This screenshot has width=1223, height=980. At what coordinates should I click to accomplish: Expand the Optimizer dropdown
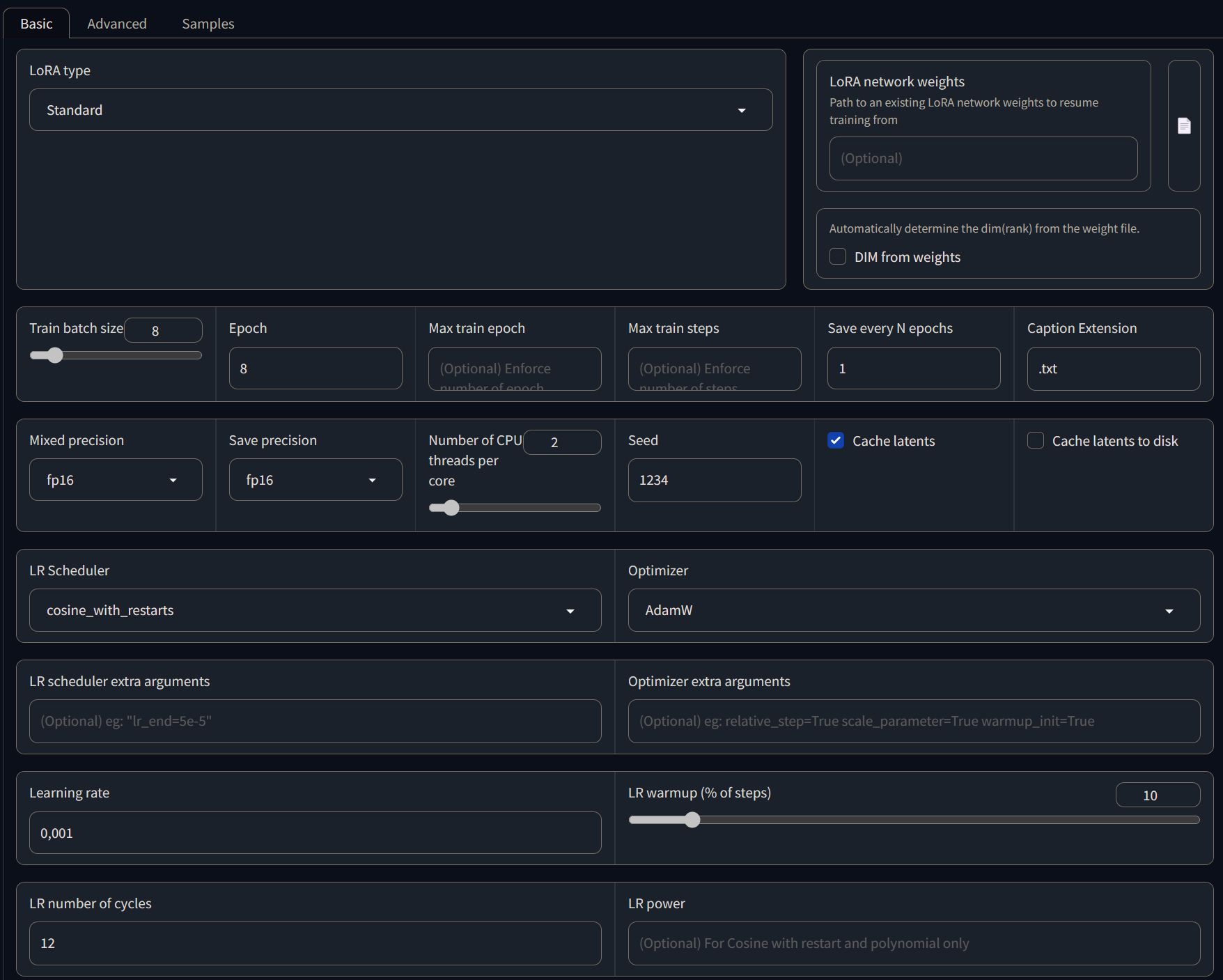[x=914, y=610]
